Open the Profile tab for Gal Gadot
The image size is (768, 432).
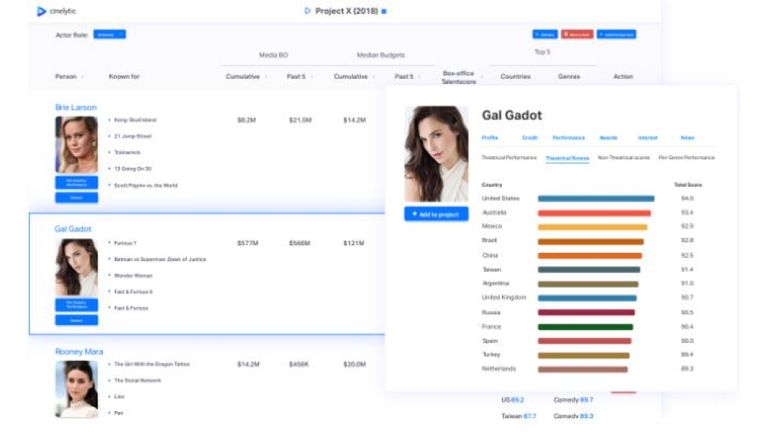pos(490,138)
